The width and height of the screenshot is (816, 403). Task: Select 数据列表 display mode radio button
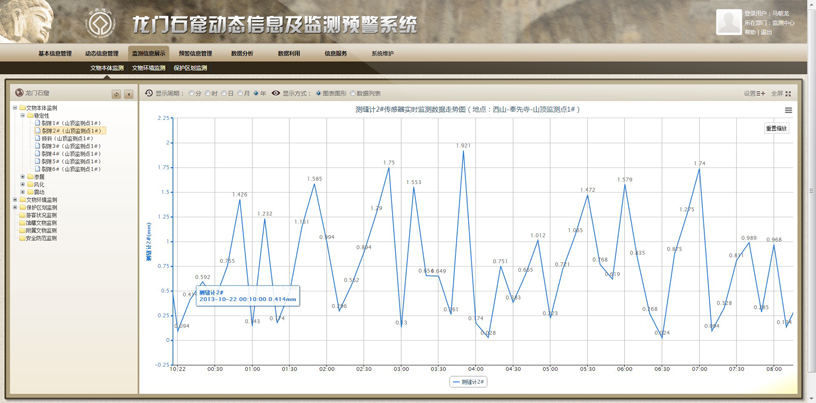pyautogui.click(x=353, y=93)
